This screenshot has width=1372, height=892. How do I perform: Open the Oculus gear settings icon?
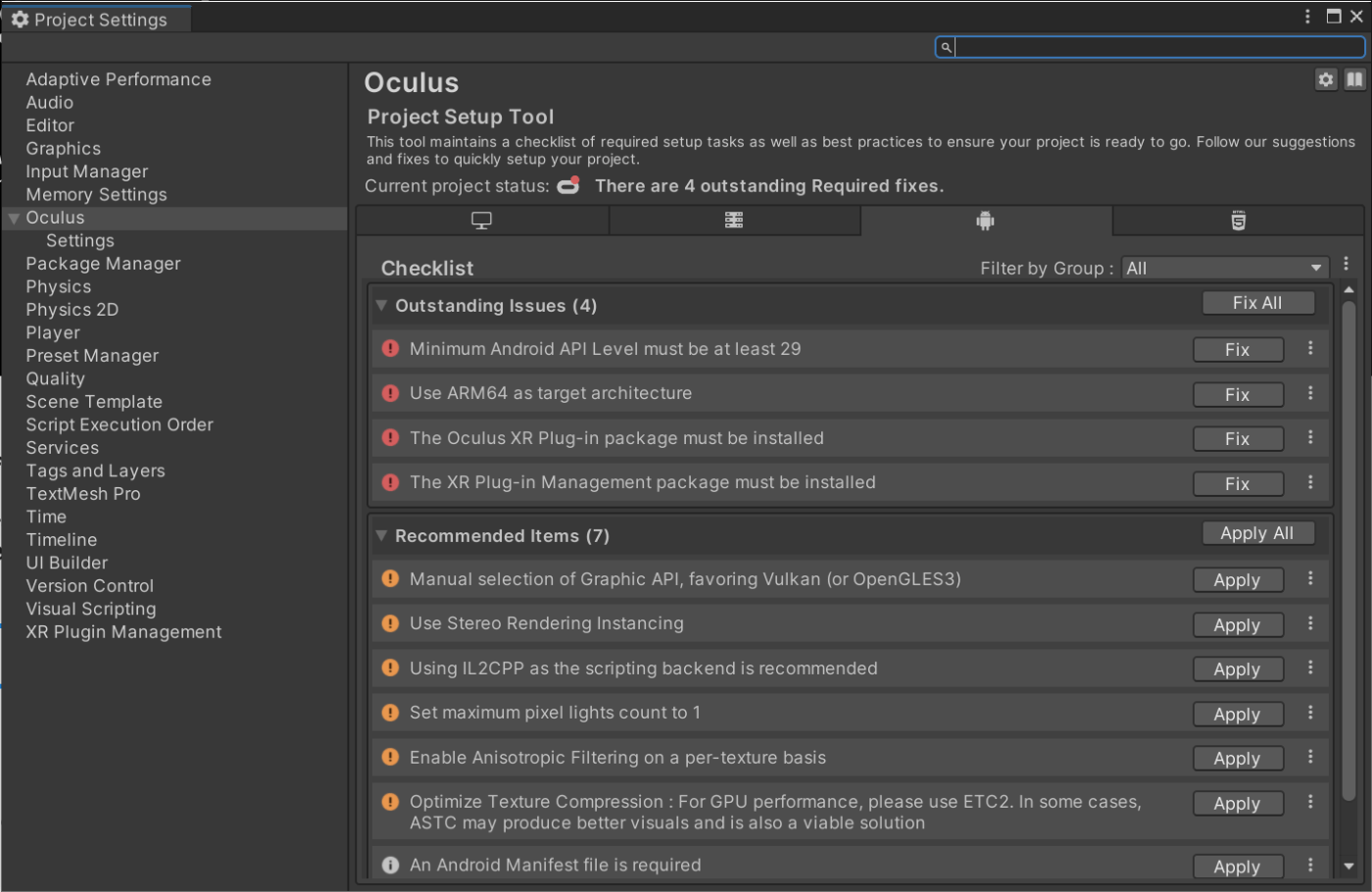coord(1326,79)
